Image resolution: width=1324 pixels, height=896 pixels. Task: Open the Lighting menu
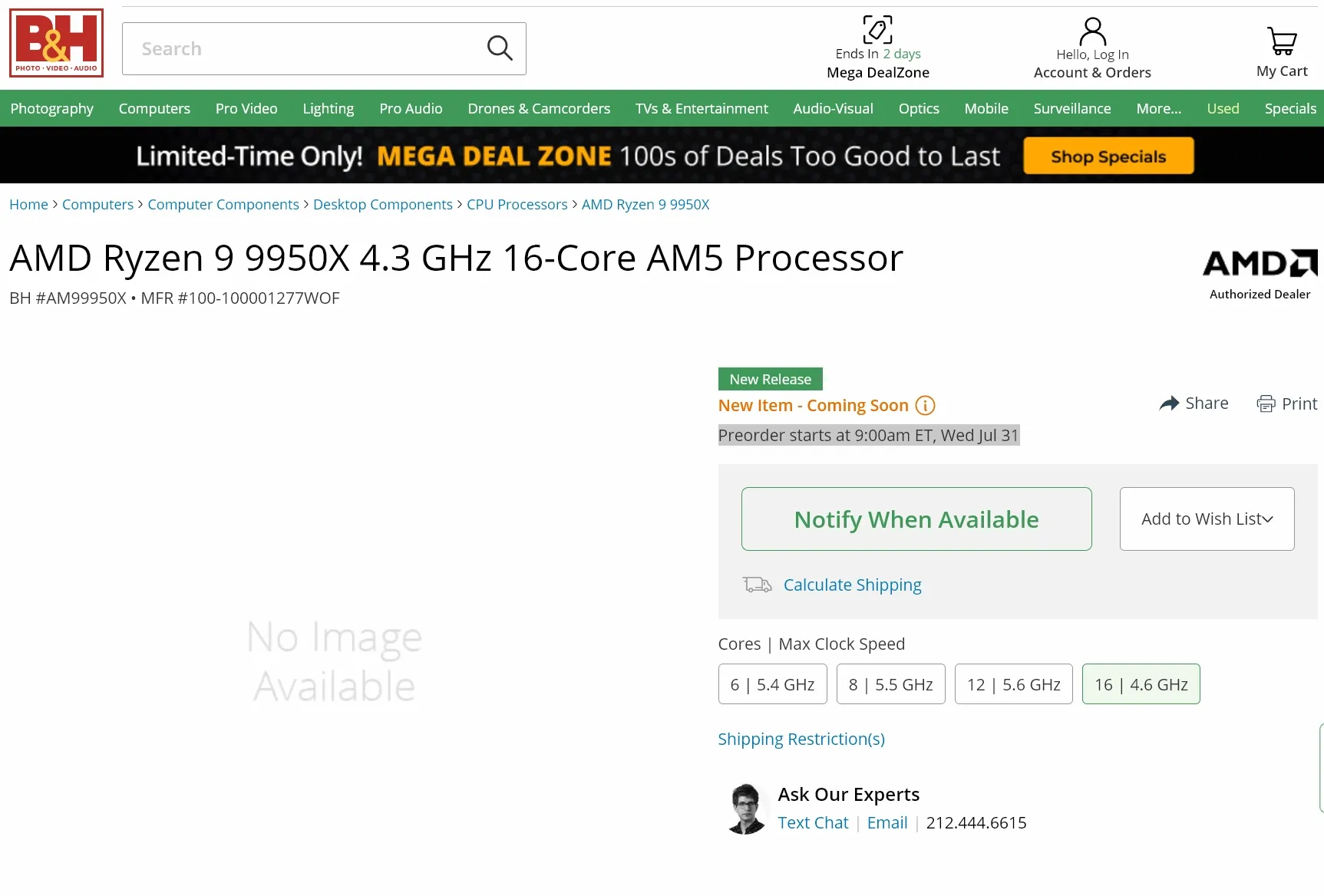pyautogui.click(x=328, y=108)
